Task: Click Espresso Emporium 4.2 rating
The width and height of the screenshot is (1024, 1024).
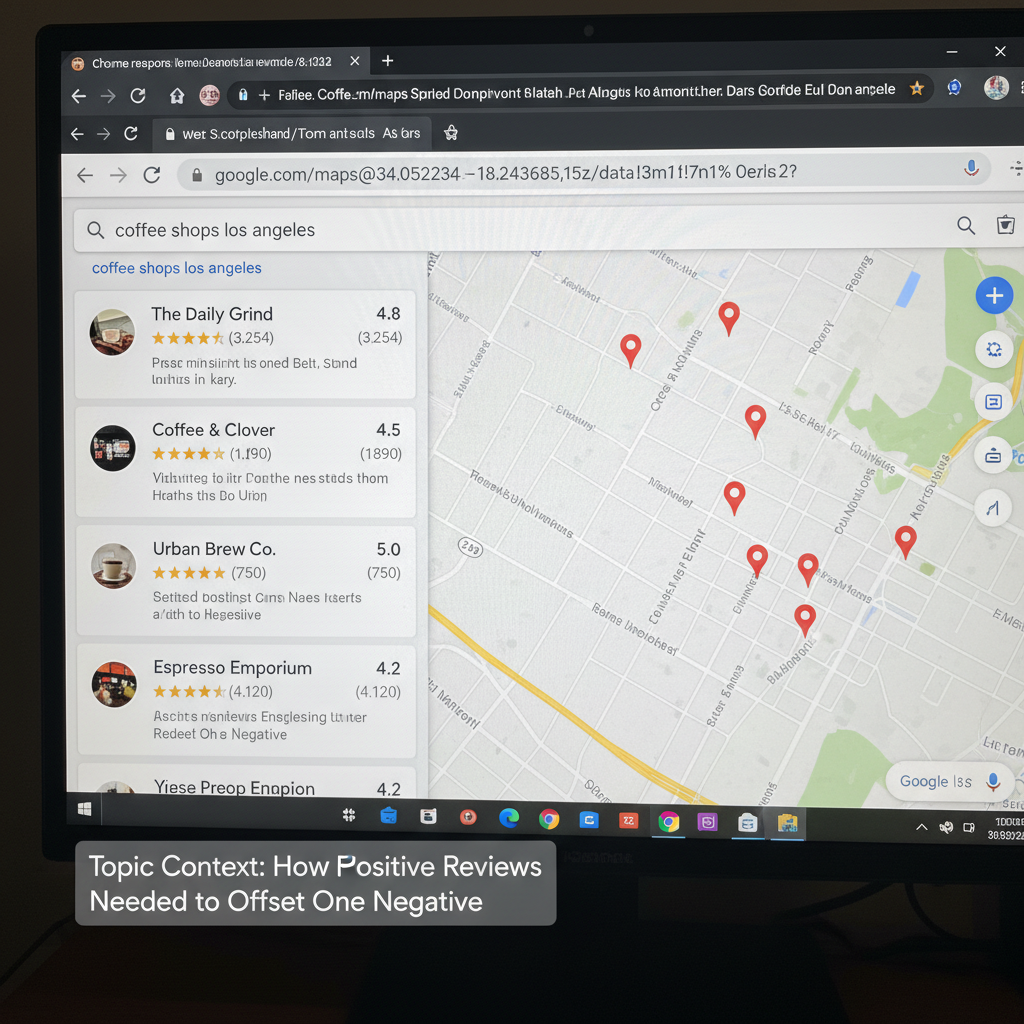Action: coord(388,668)
